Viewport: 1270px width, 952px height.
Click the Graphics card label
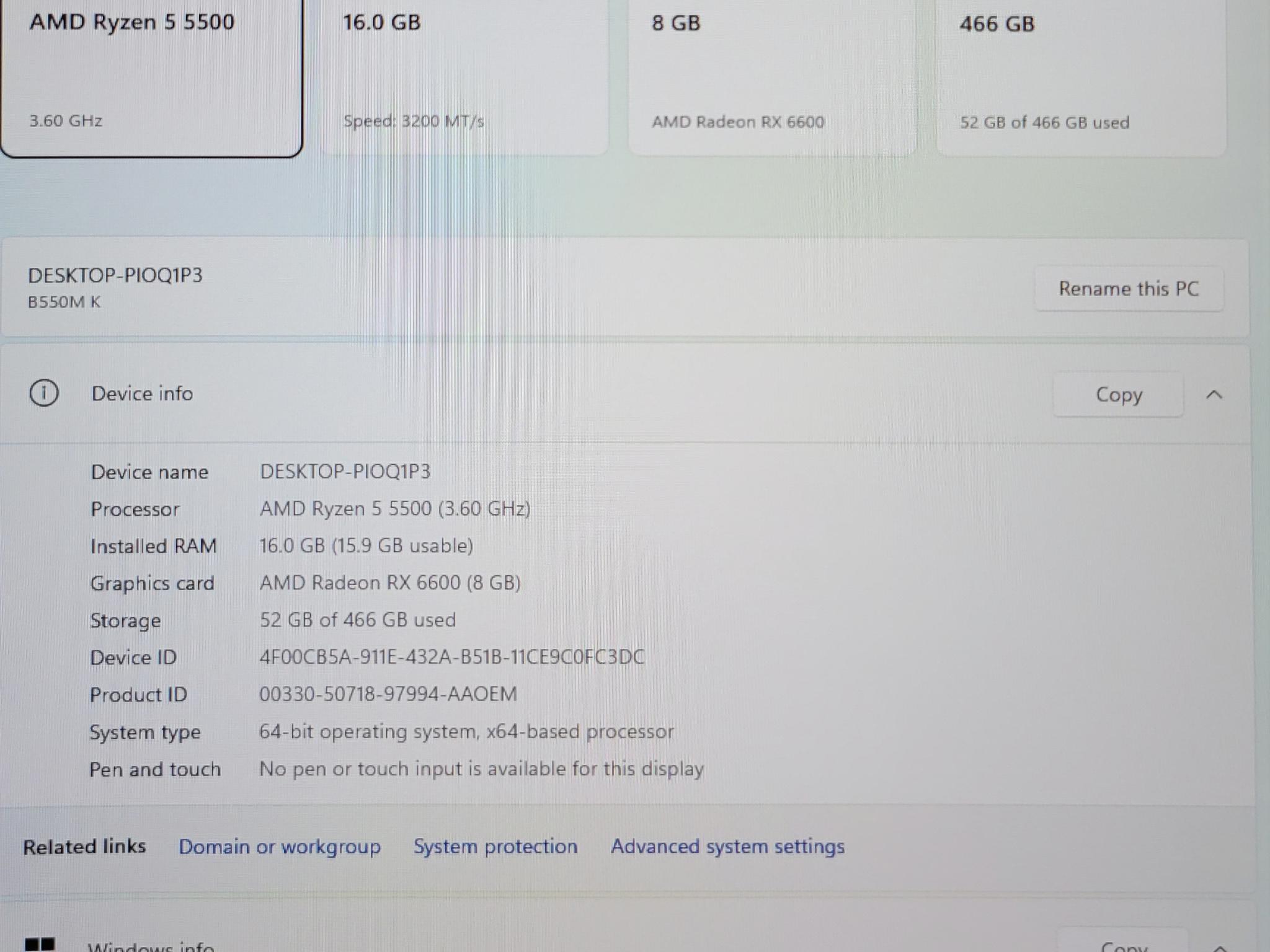point(152,584)
